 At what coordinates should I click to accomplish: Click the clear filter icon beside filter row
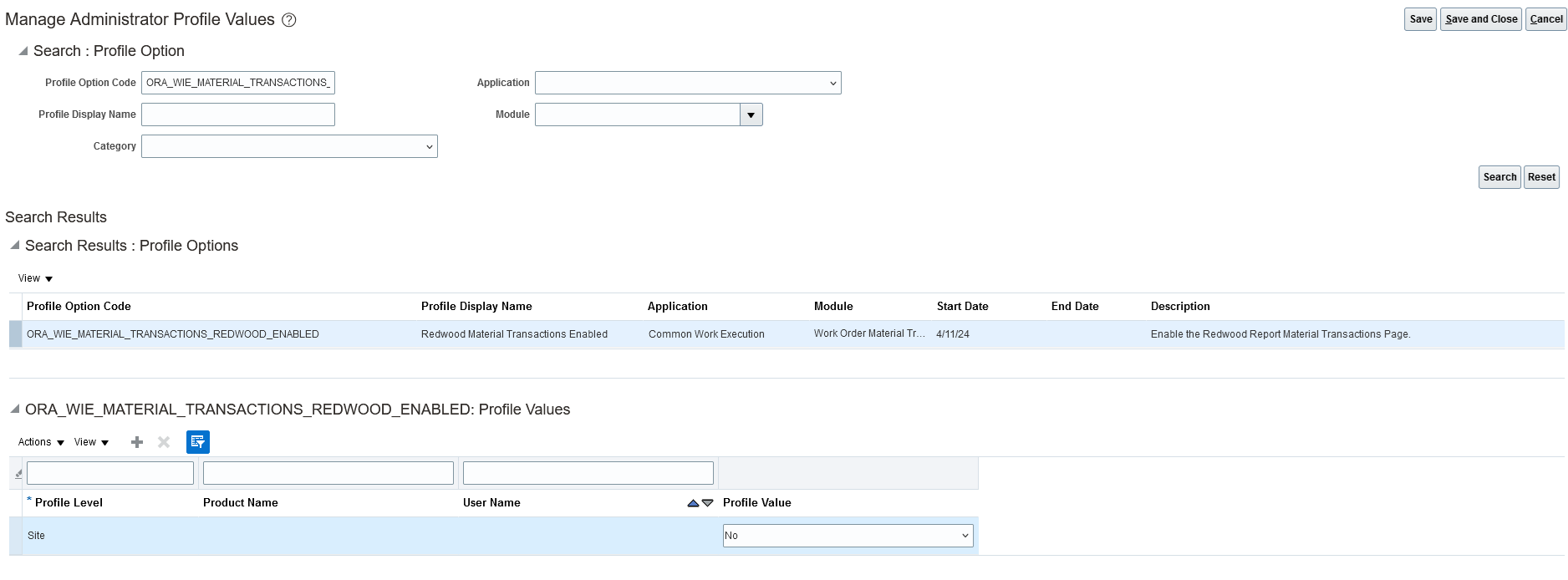18,474
